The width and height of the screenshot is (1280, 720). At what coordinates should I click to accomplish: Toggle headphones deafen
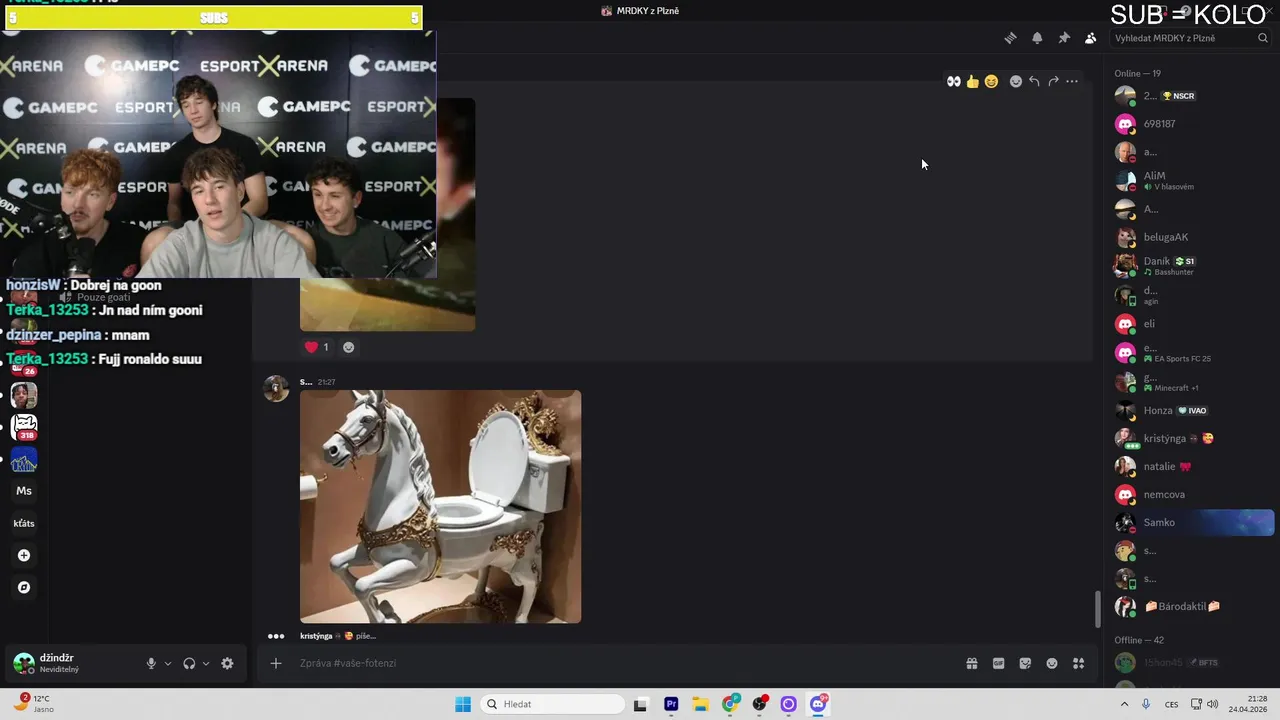click(189, 663)
